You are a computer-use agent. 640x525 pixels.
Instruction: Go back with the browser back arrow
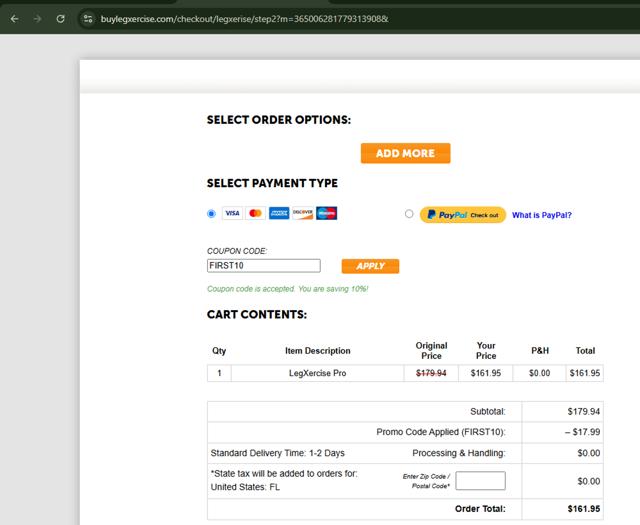[x=14, y=19]
